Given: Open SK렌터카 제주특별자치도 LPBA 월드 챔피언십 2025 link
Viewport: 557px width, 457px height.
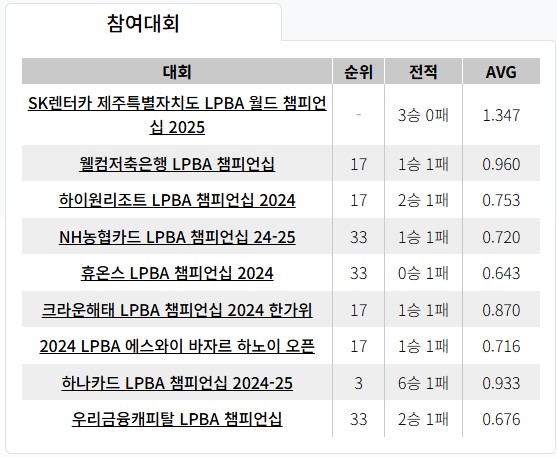Looking at the screenshot, I should (177, 115).
